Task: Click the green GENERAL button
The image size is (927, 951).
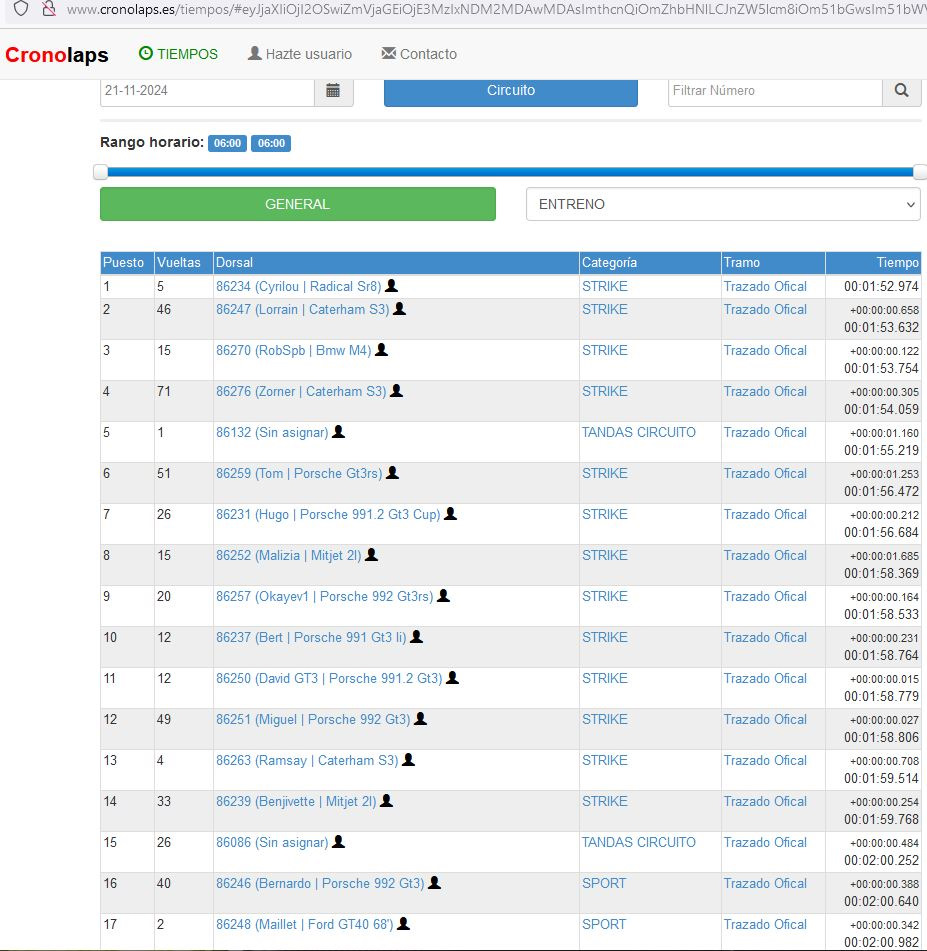Action: point(298,204)
